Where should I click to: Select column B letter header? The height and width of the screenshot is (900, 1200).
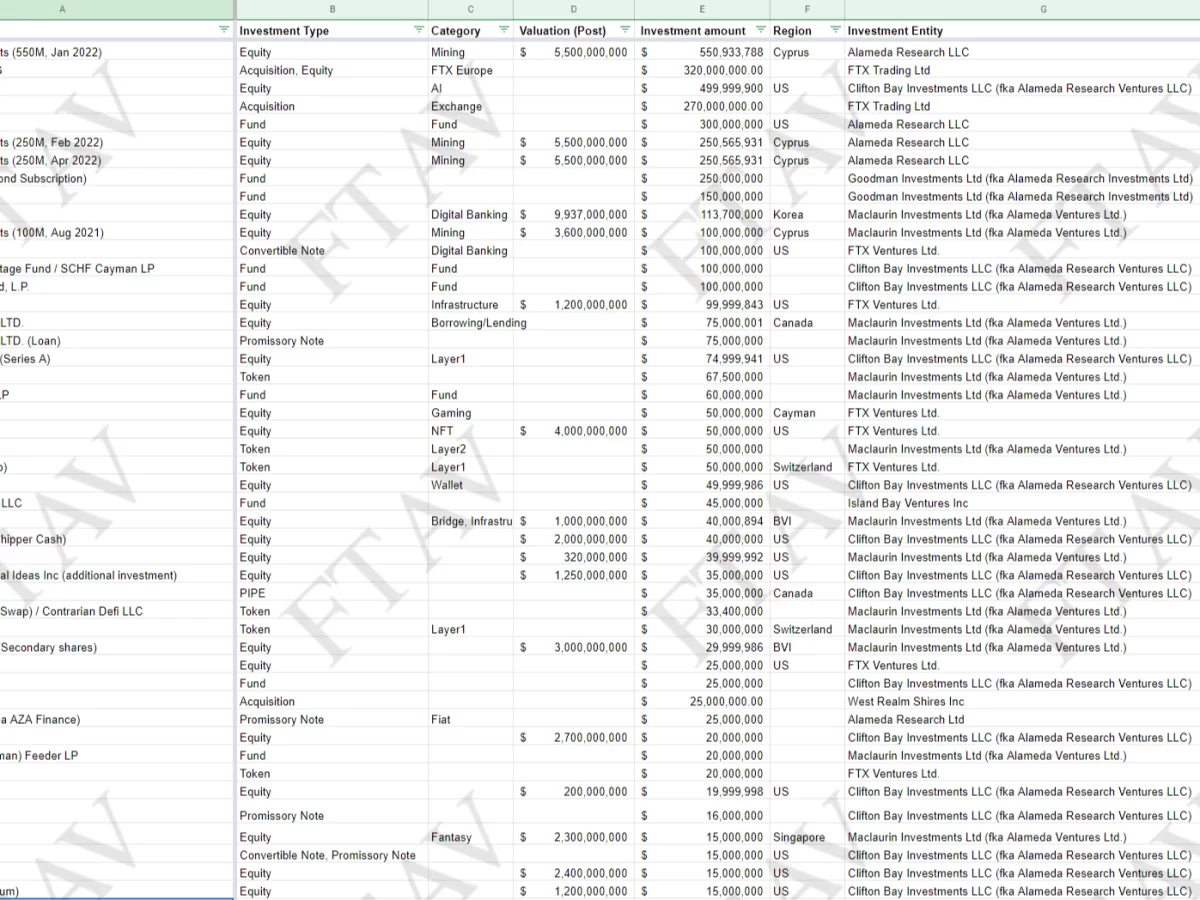pos(332,9)
